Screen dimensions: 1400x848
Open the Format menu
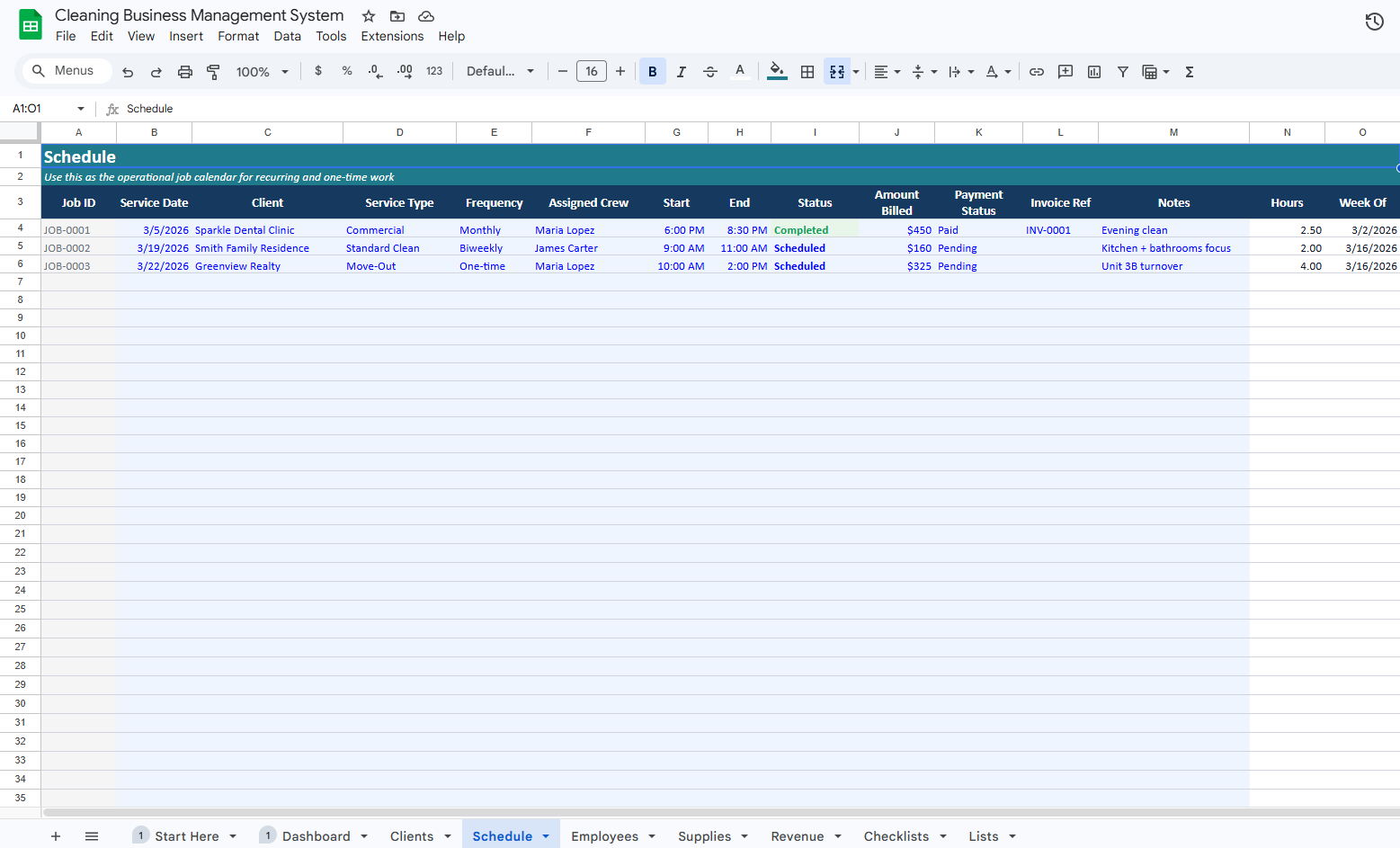[238, 37]
